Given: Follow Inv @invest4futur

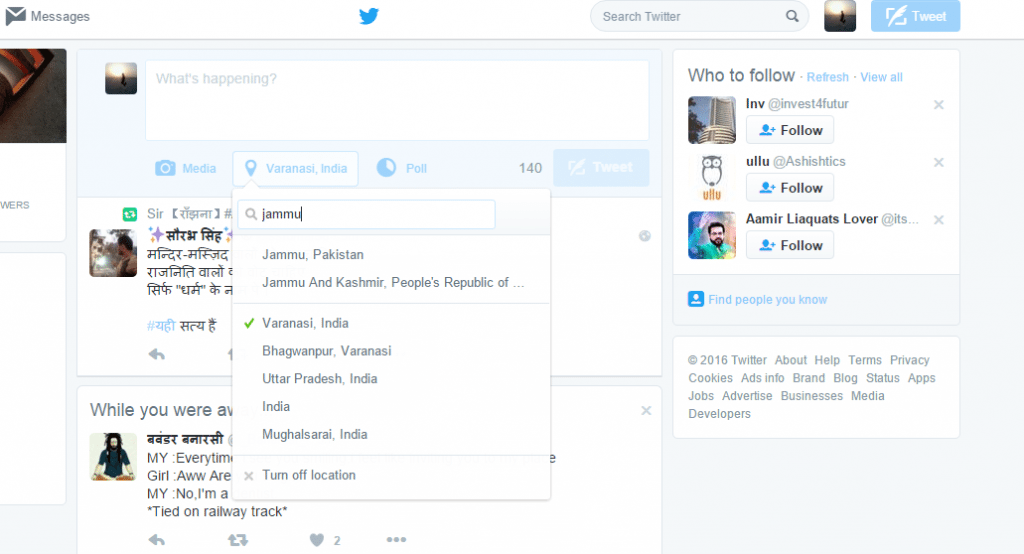Looking at the screenshot, I should pyautogui.click(x=790, y=130).
